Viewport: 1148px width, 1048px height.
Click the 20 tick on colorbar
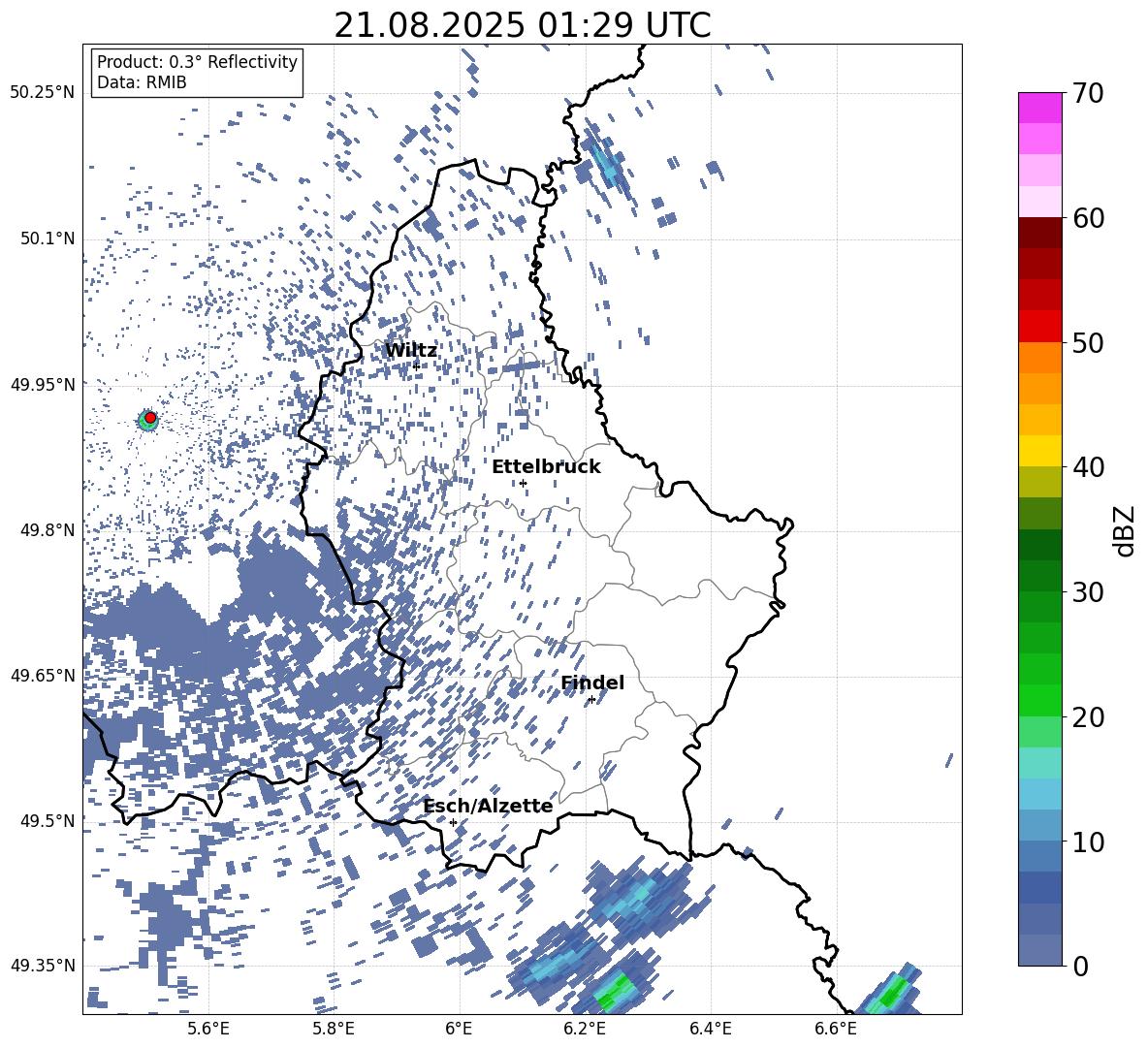click(1088, 716)
